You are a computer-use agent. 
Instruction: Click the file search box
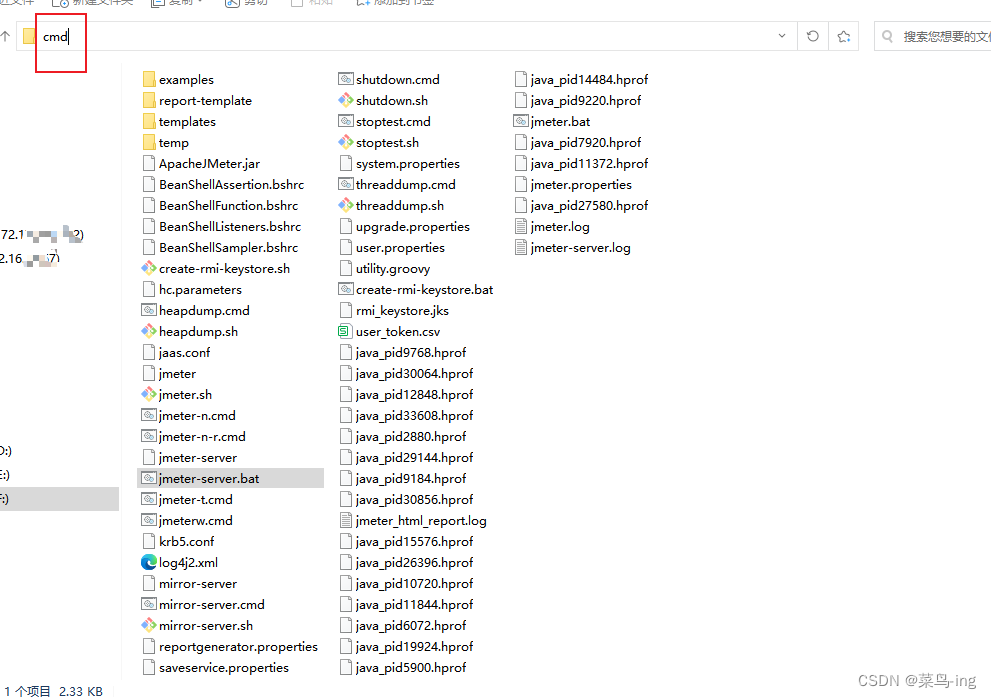click(x=933, y=37)
